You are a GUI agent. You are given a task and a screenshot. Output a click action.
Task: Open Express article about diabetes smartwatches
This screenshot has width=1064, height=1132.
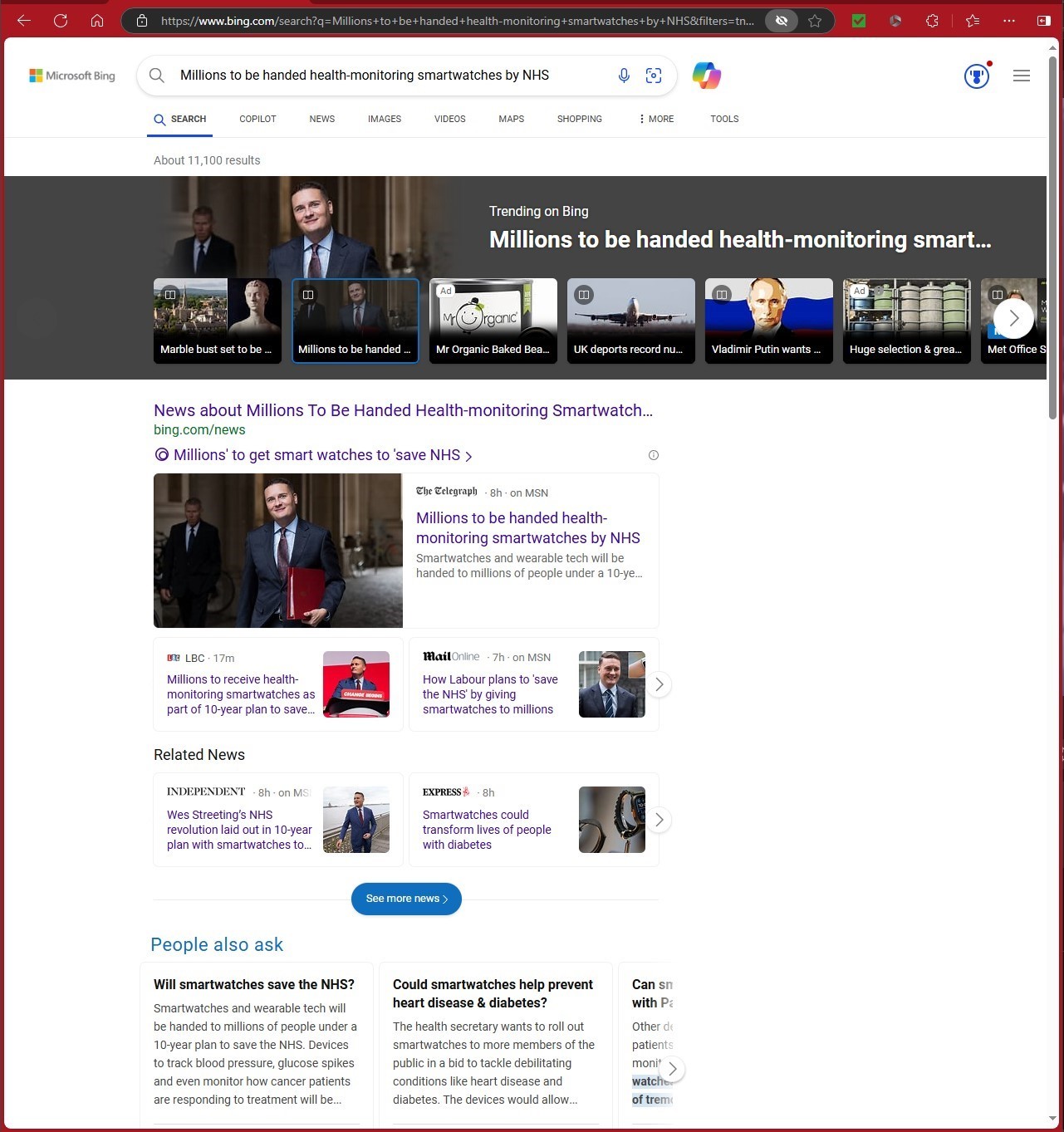487,830
